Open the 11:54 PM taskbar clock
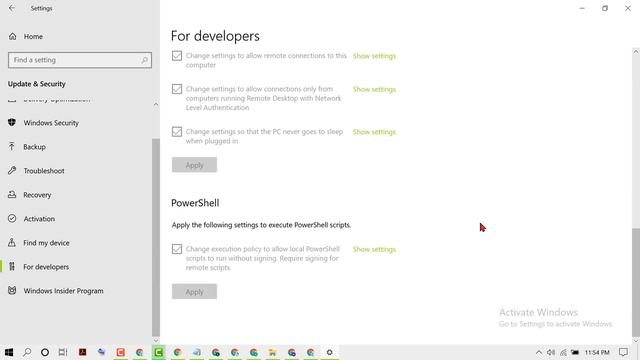The width and height of the screenshot is (640, 360). tap(597, 352)
